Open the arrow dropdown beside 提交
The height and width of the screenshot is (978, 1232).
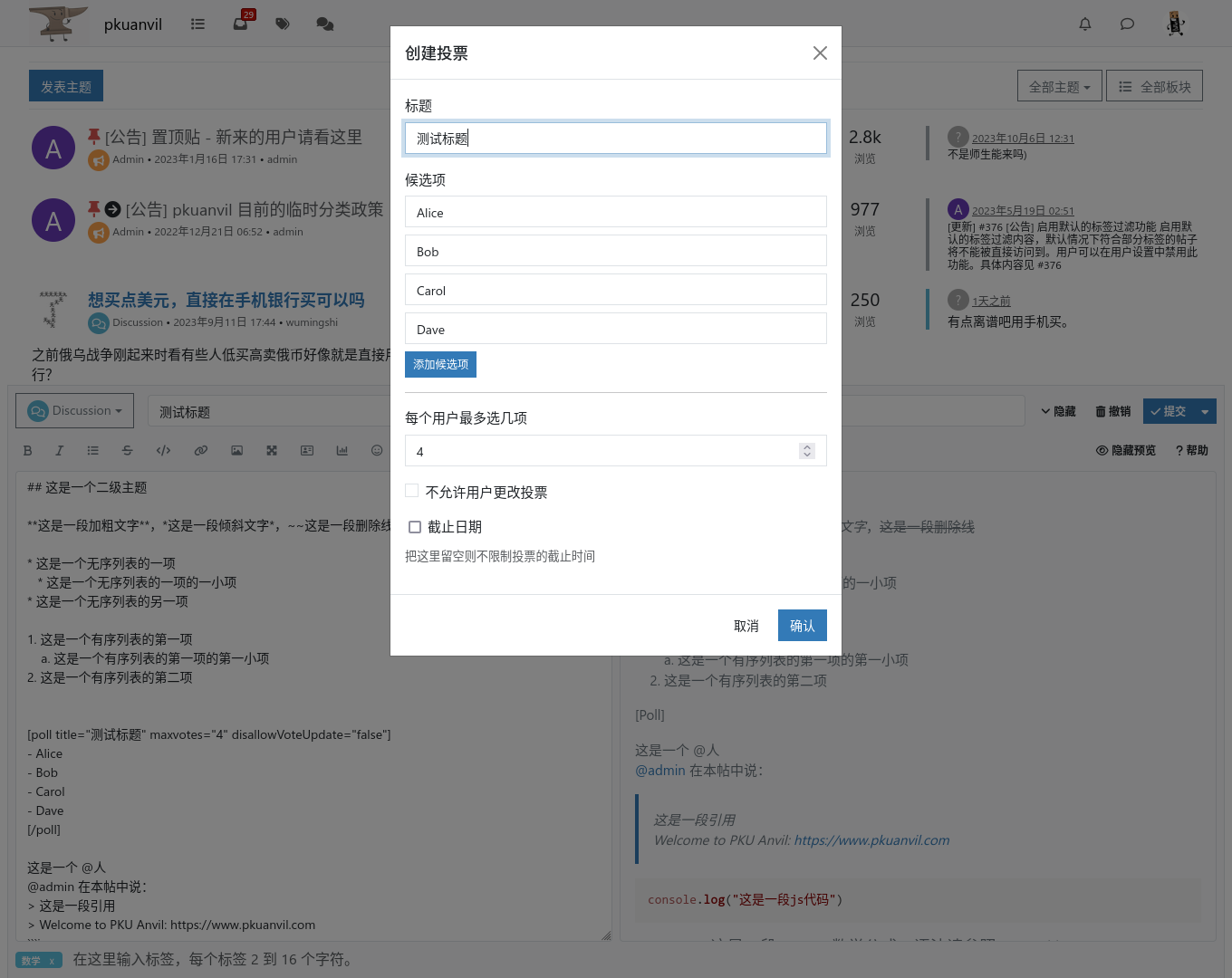tap(1205, 411)
